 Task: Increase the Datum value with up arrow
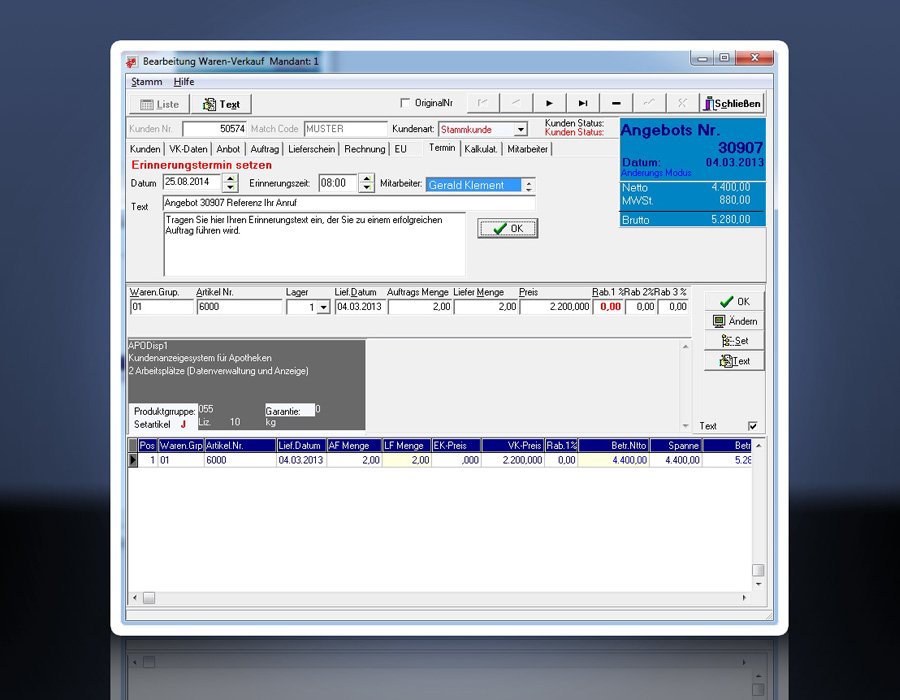(230, 179)
